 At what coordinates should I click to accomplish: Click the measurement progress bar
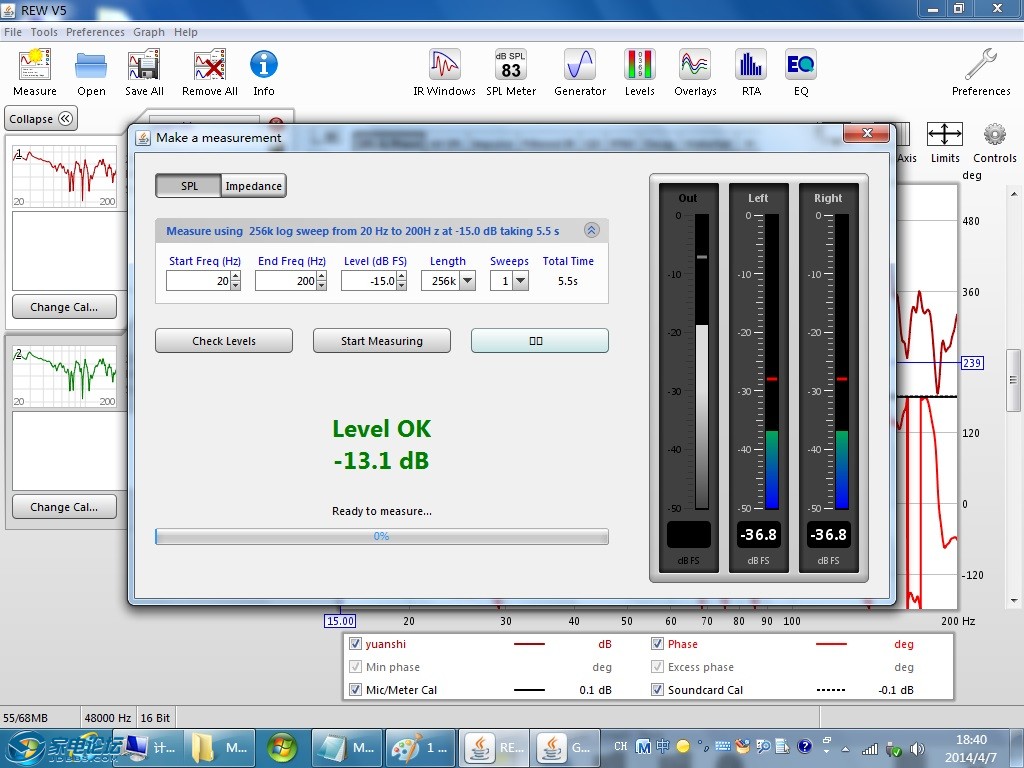(x=382, y=536)
